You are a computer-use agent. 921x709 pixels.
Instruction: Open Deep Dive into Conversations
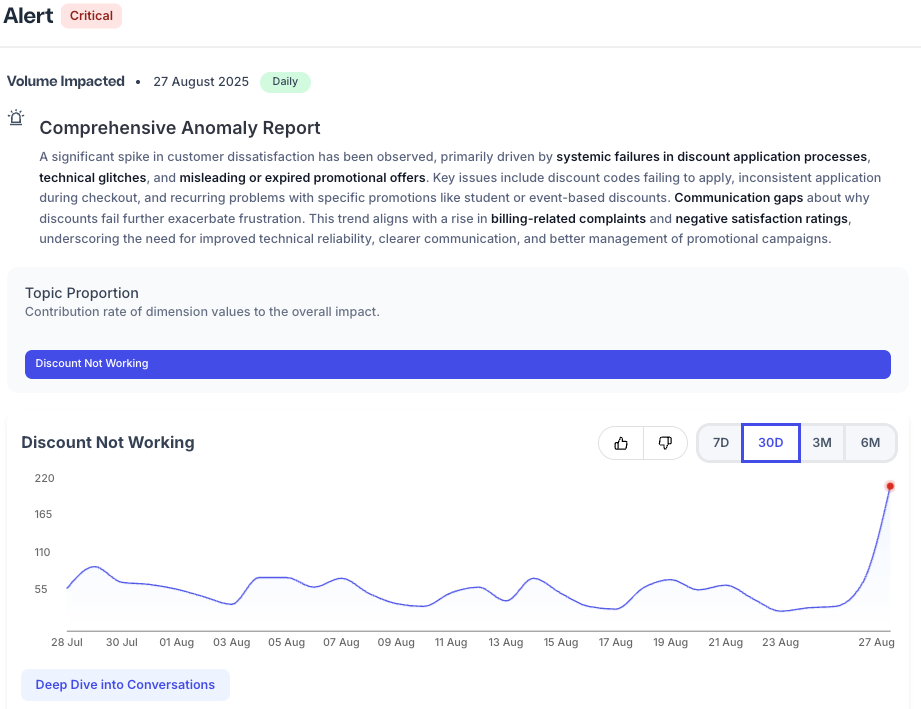click(124, 684)
